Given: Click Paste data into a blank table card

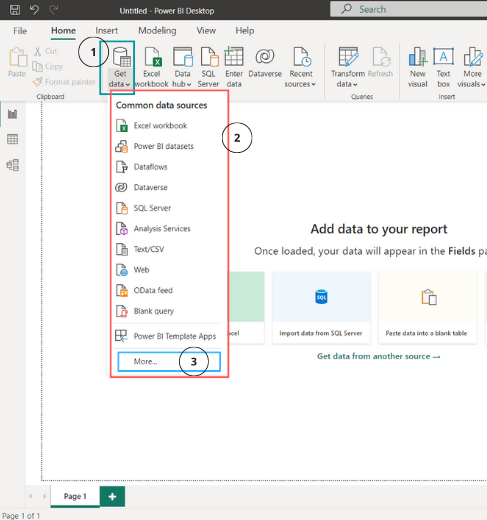Looking at the screenshot, I should (x=428, y=308).
